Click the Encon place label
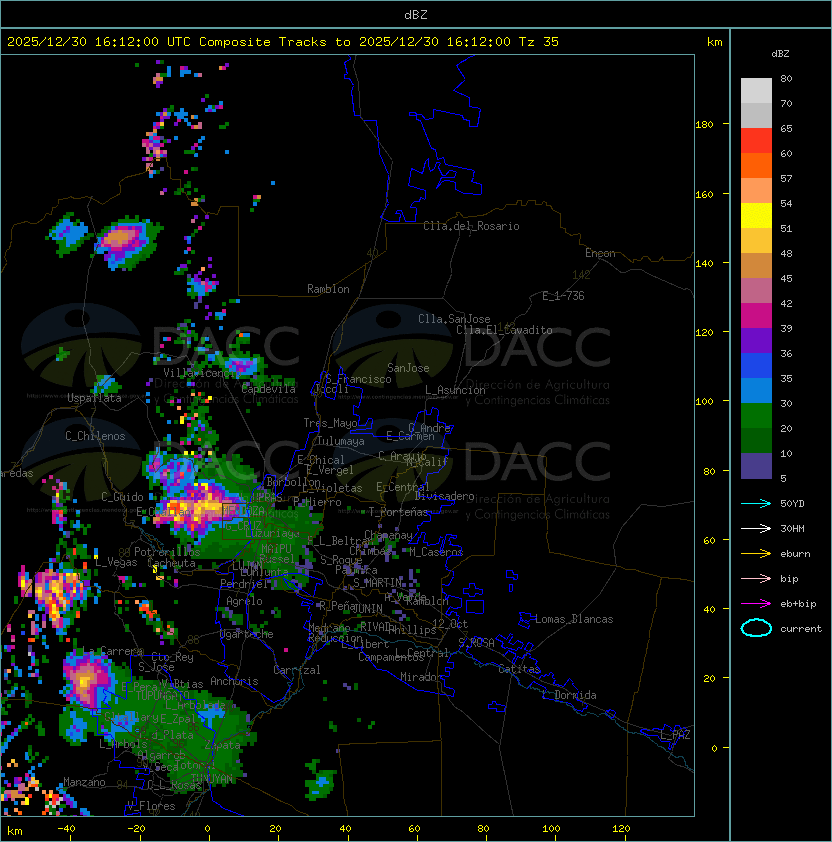The image size is (832, 842). tap(600, 253)
